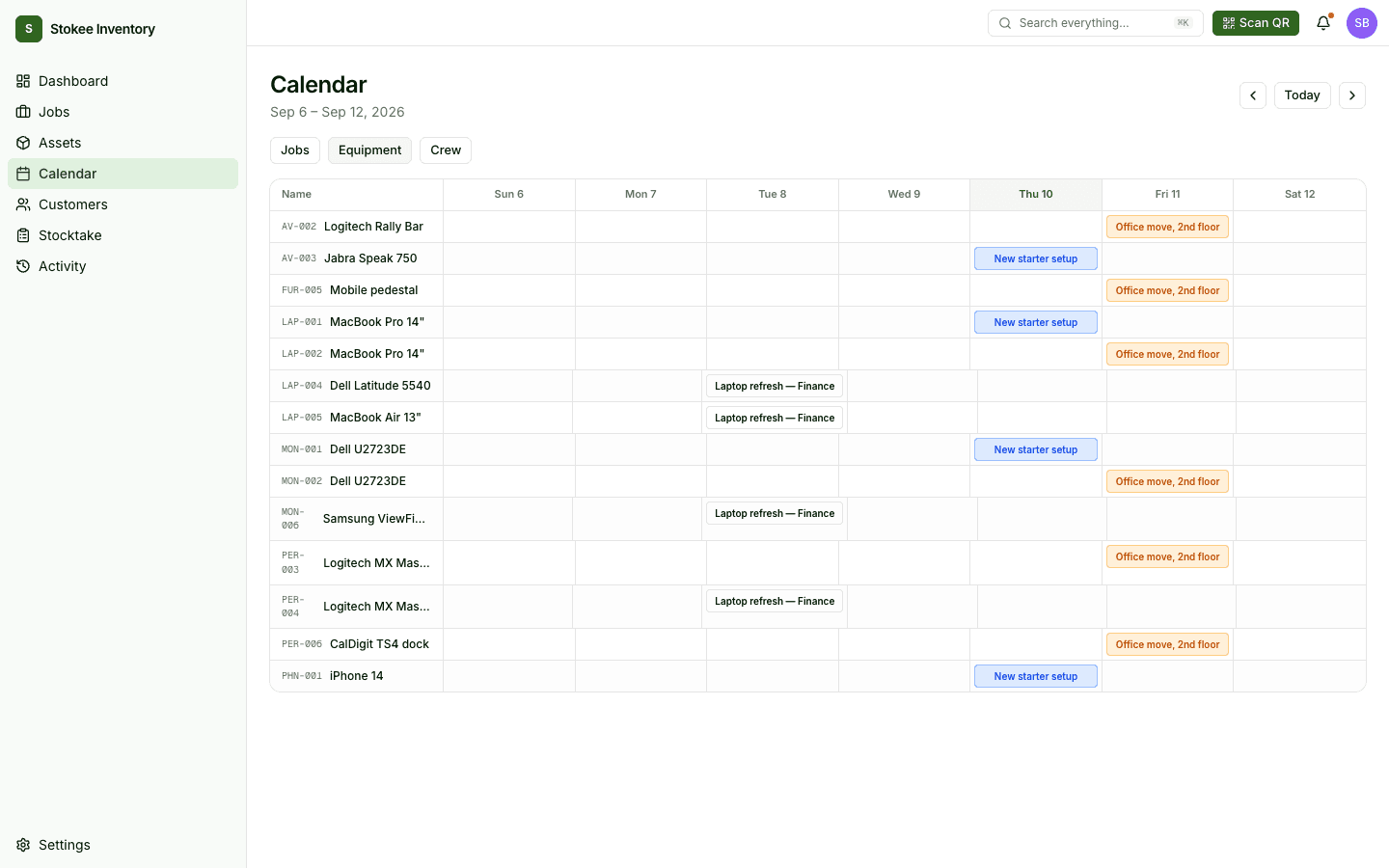The width and height of the screenshot is (1389, 868).
Task: Open New starter setup for MON-001 Dell U2723DE
Action: 1036,449
